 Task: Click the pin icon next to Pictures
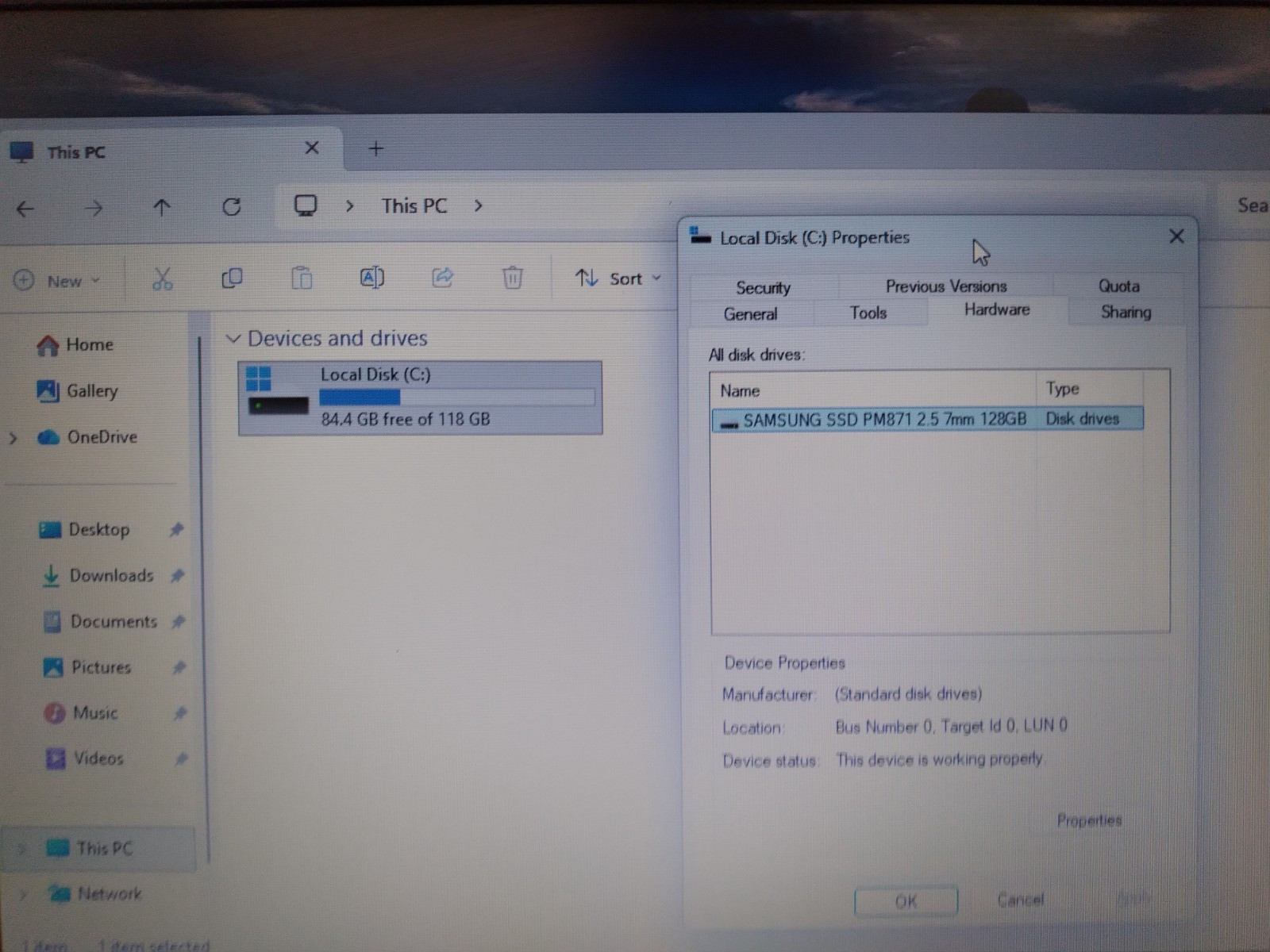pyautogui.click(x=179, y=667)
